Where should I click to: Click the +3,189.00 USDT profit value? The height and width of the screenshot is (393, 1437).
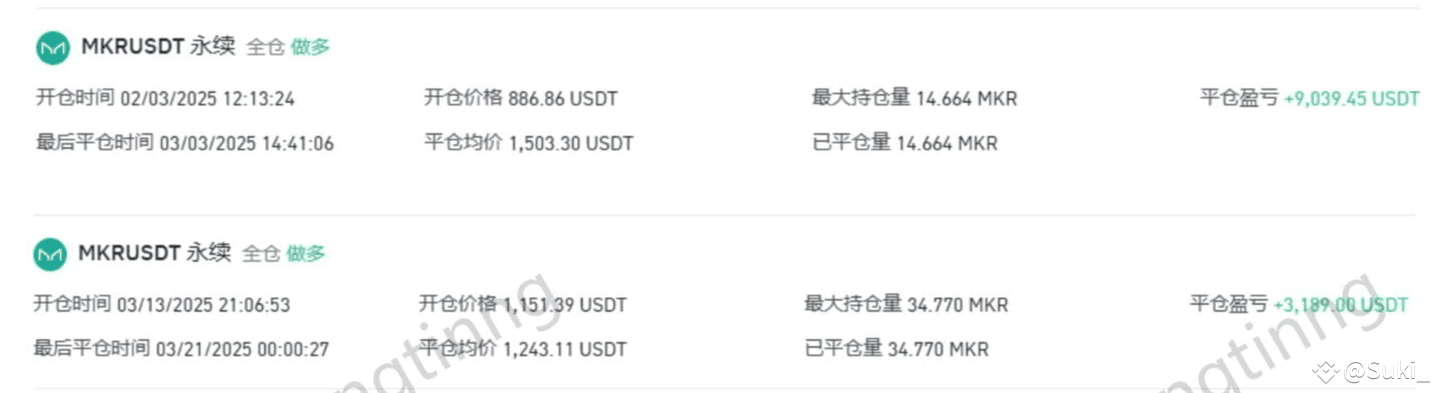1340,304
